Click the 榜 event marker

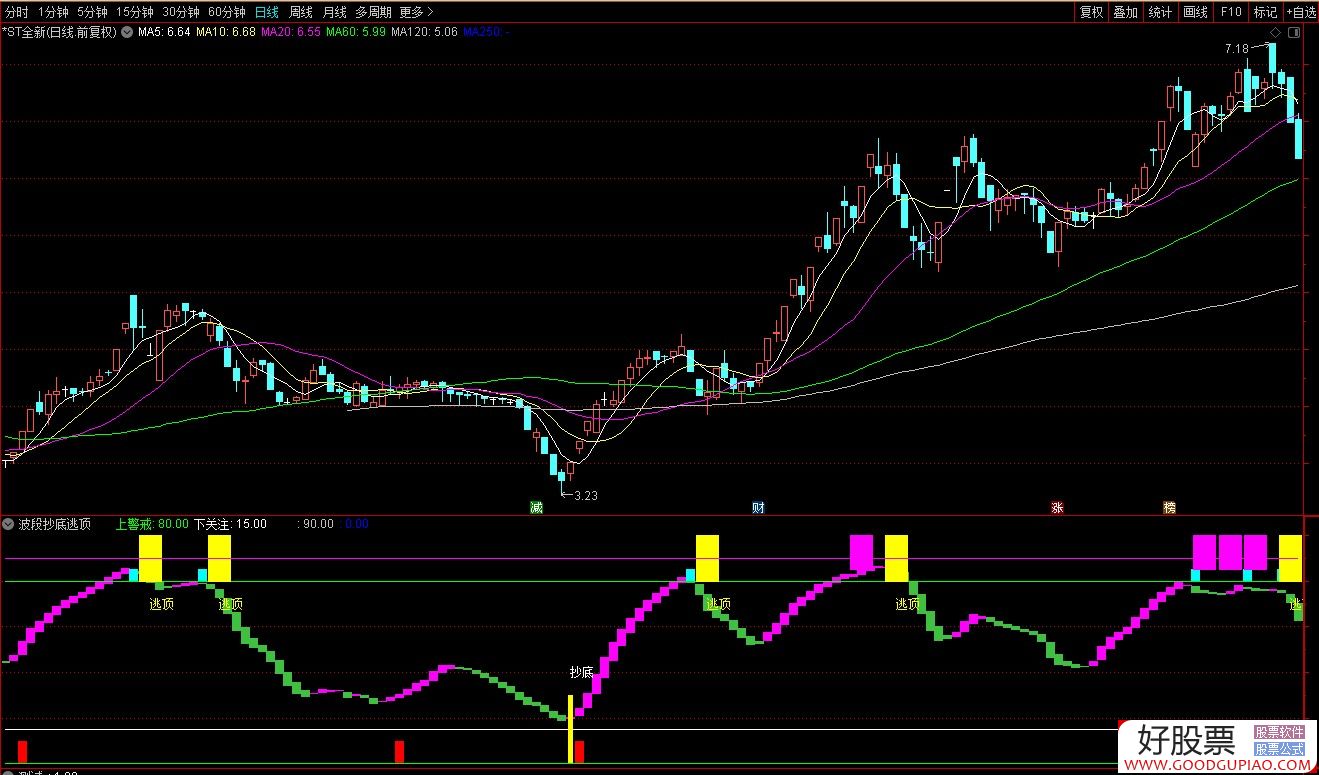click(1169, 507)
